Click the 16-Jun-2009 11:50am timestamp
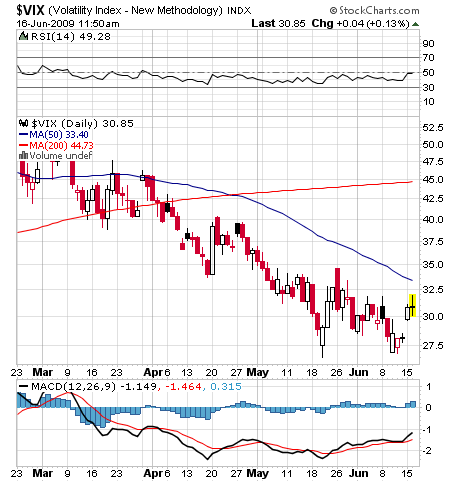This screenshot has width=460, height=482. (x=68, y=24)
